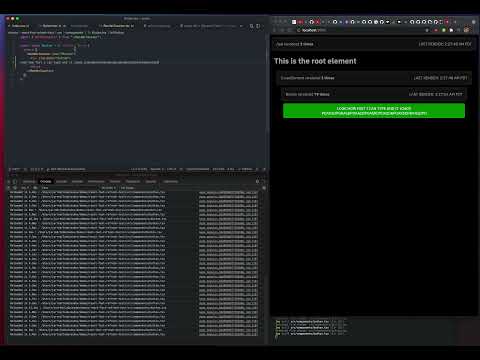Click "This is the root element" heading
This screenshot has height=360, width=480.
(x=315, y=61)
